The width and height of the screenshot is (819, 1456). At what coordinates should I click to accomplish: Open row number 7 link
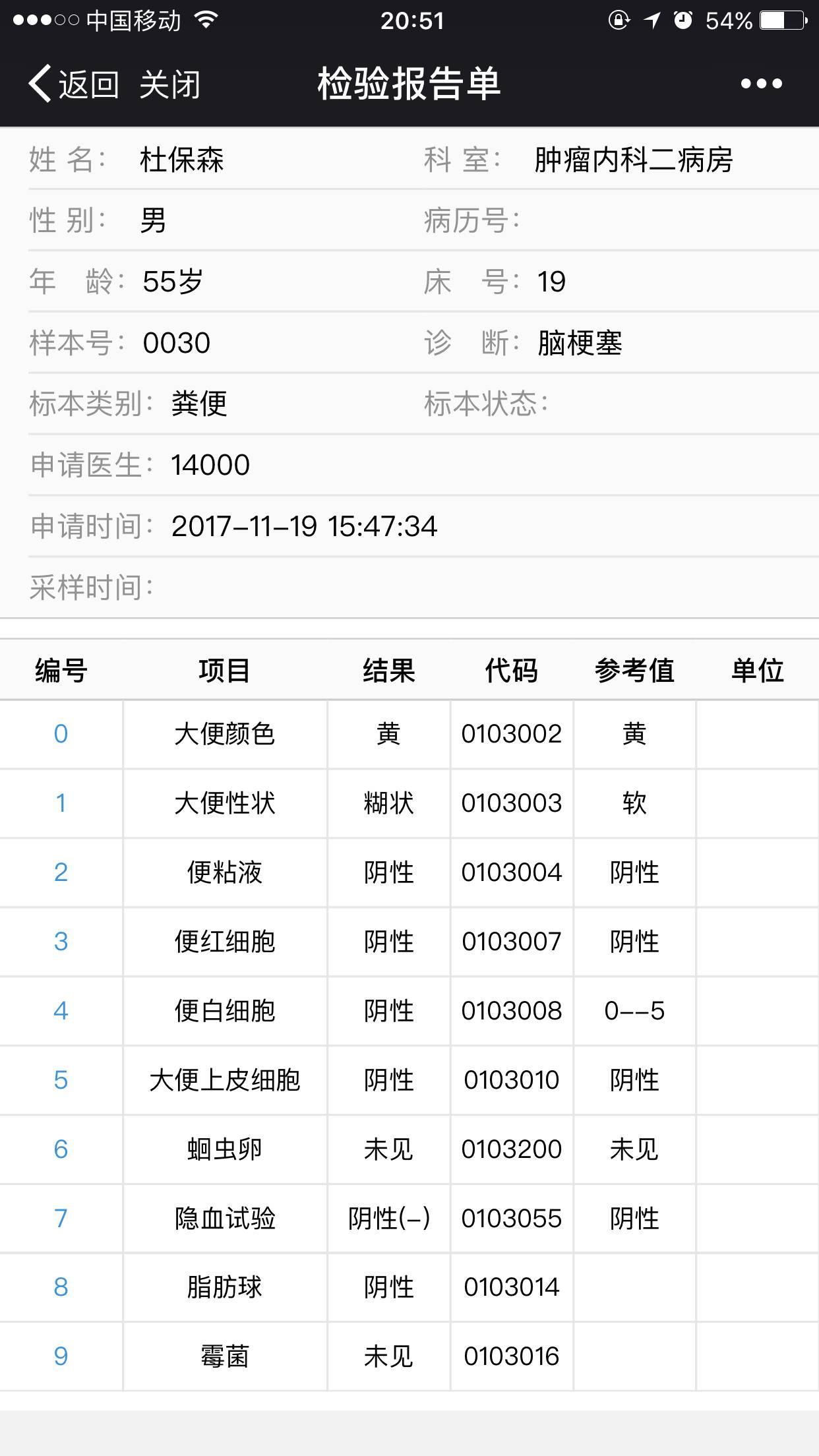(61, 1218)
